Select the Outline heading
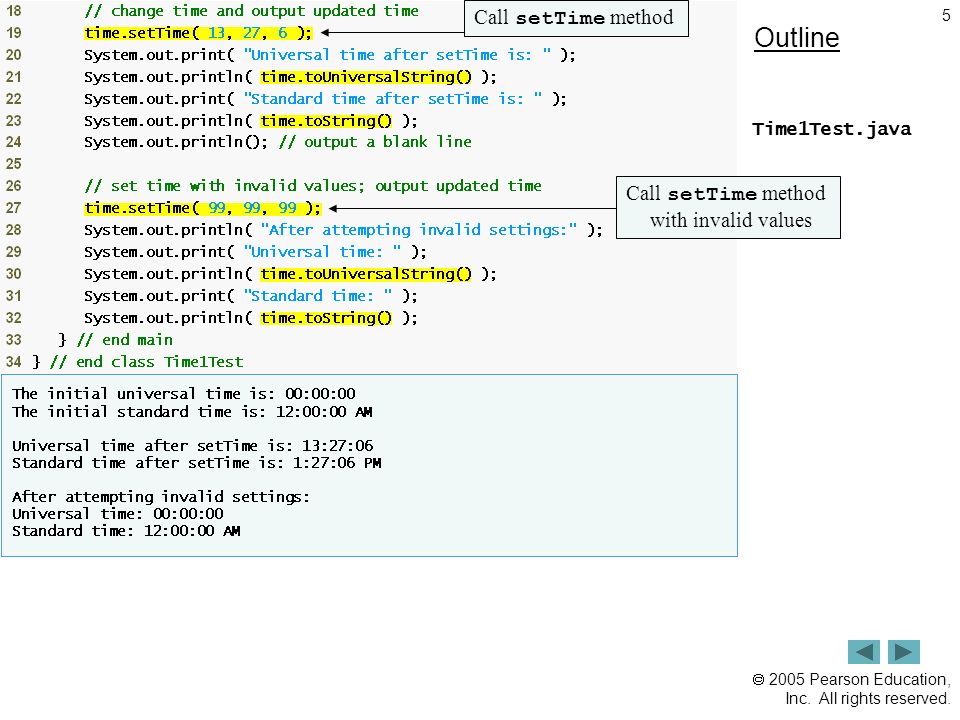The height and width of the screenshot is (720, 960). click(x=797, y=38)
